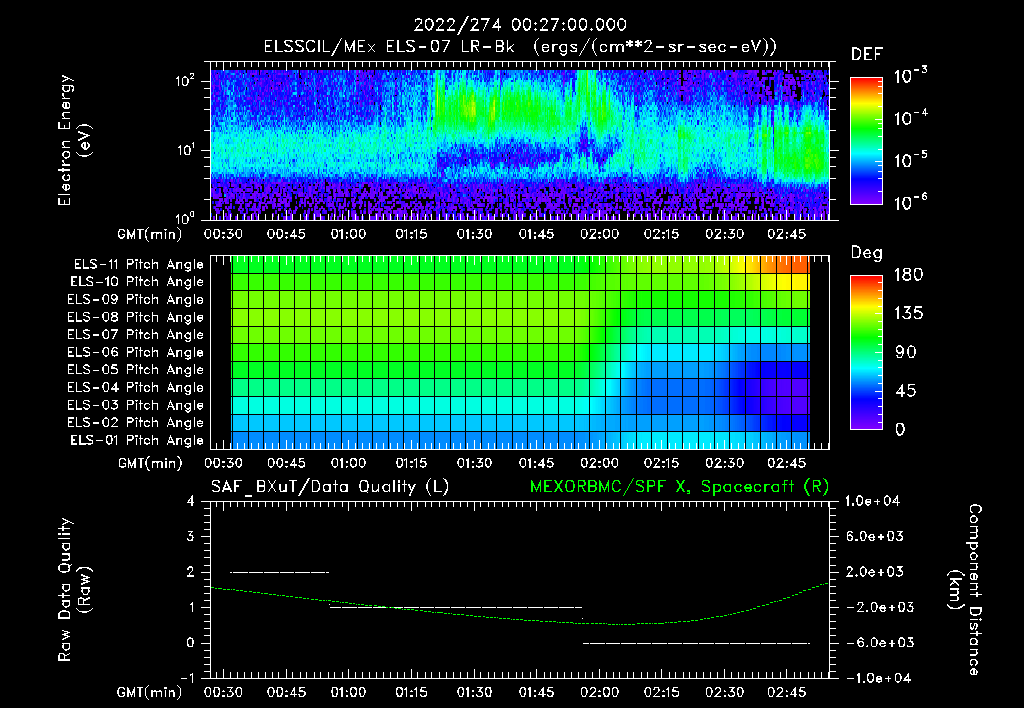Select the ELS-09 Pitch Angle row label
Image resolution: width=1024 pixels, height=708 pixels.
135,299
